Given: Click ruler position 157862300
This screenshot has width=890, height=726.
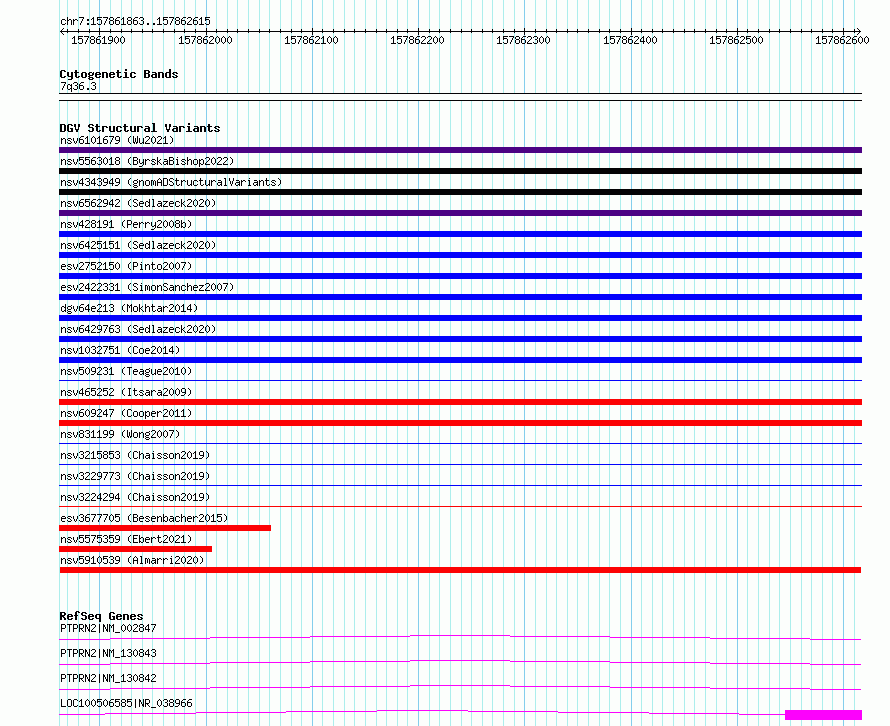Looking at the screenshot, I should point(524,40).
